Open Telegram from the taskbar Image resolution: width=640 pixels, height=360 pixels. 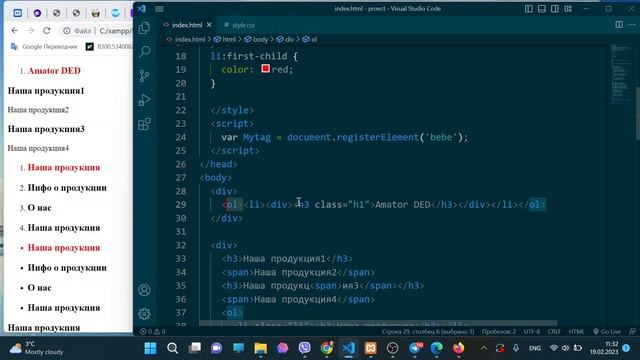415,348
